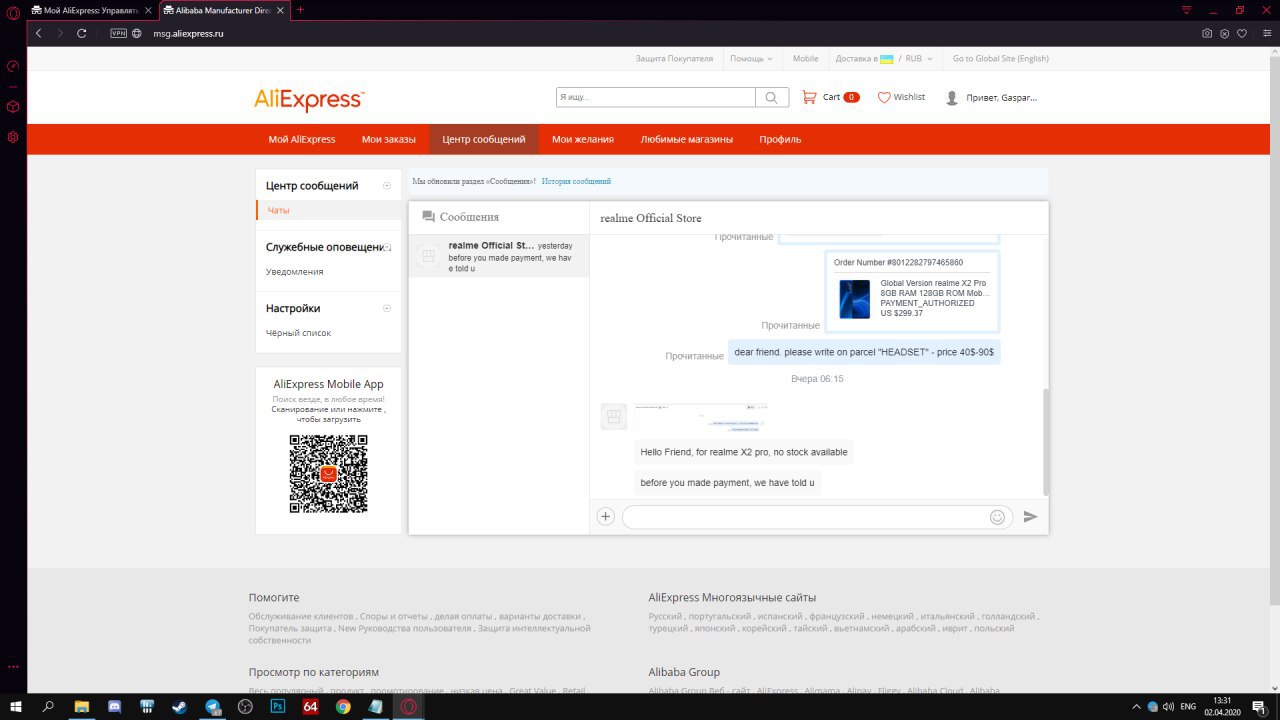Bookmark page with heart icon

(1242, 33)
